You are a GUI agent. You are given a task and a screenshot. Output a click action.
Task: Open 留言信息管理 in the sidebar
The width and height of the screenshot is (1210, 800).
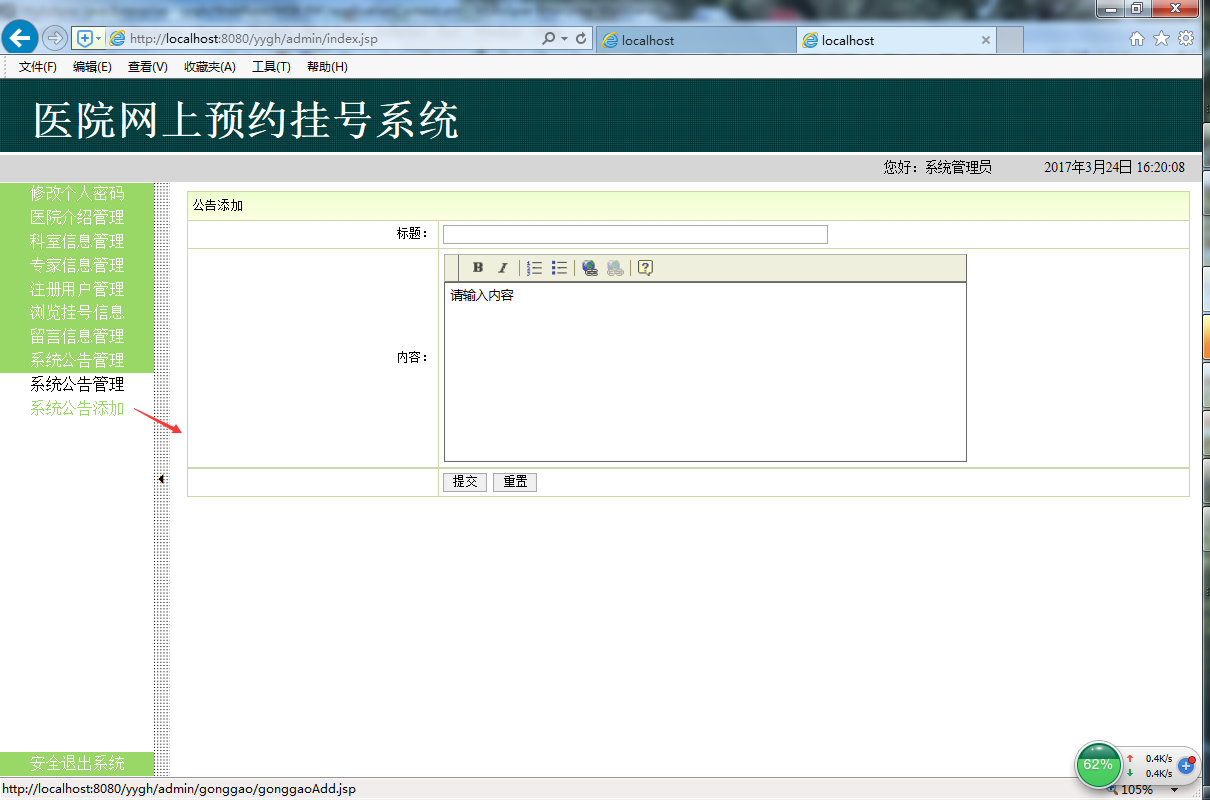pyautogui.click(x=77, y=336)
